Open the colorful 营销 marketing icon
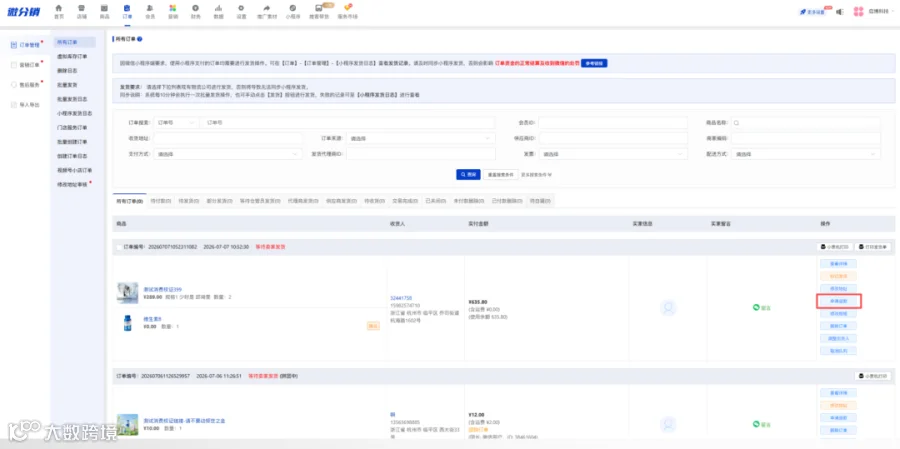The image size is (900, 449). point(173,8)
